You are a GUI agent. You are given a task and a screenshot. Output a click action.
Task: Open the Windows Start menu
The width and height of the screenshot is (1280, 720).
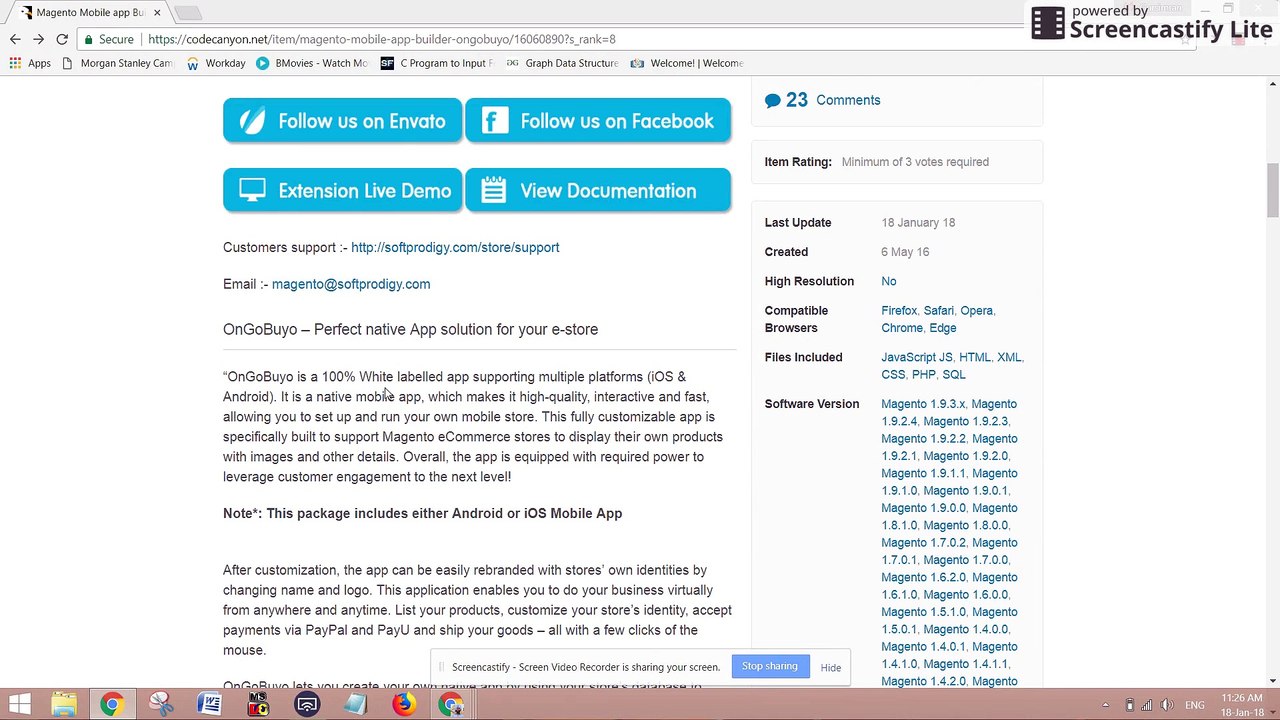19,705
